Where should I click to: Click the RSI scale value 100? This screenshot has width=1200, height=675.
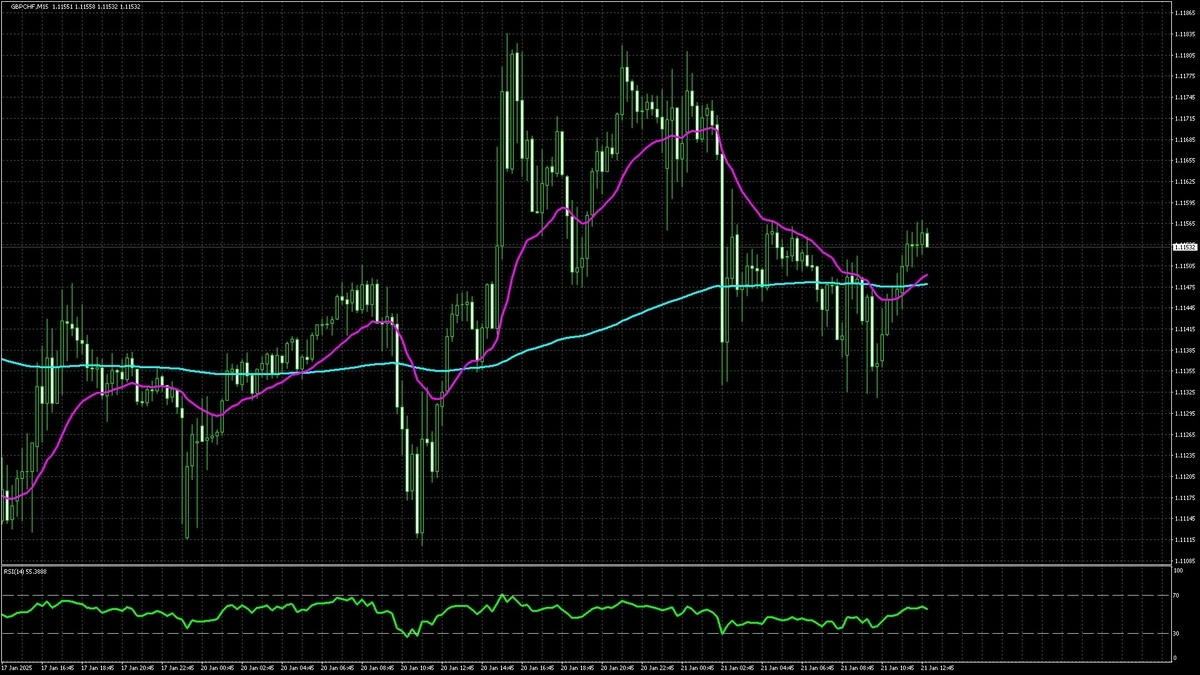1177,572
